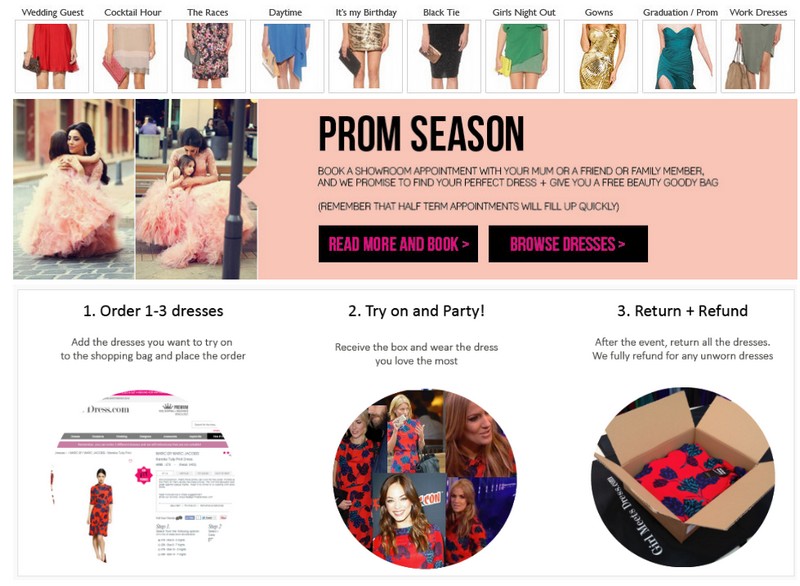Image resolution: width=800 pixels, height=586 pixels.
Task: View the order page screenshot circle image
Action: pyautogui.click(x=145, y=477)
